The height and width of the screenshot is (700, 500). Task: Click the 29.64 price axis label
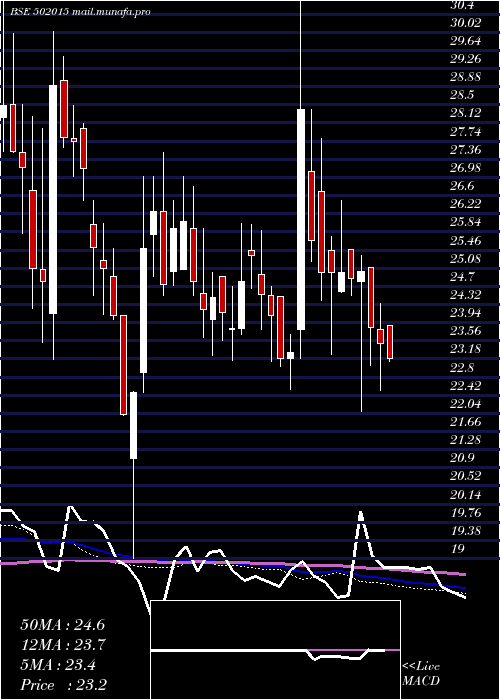pos(465,41)
